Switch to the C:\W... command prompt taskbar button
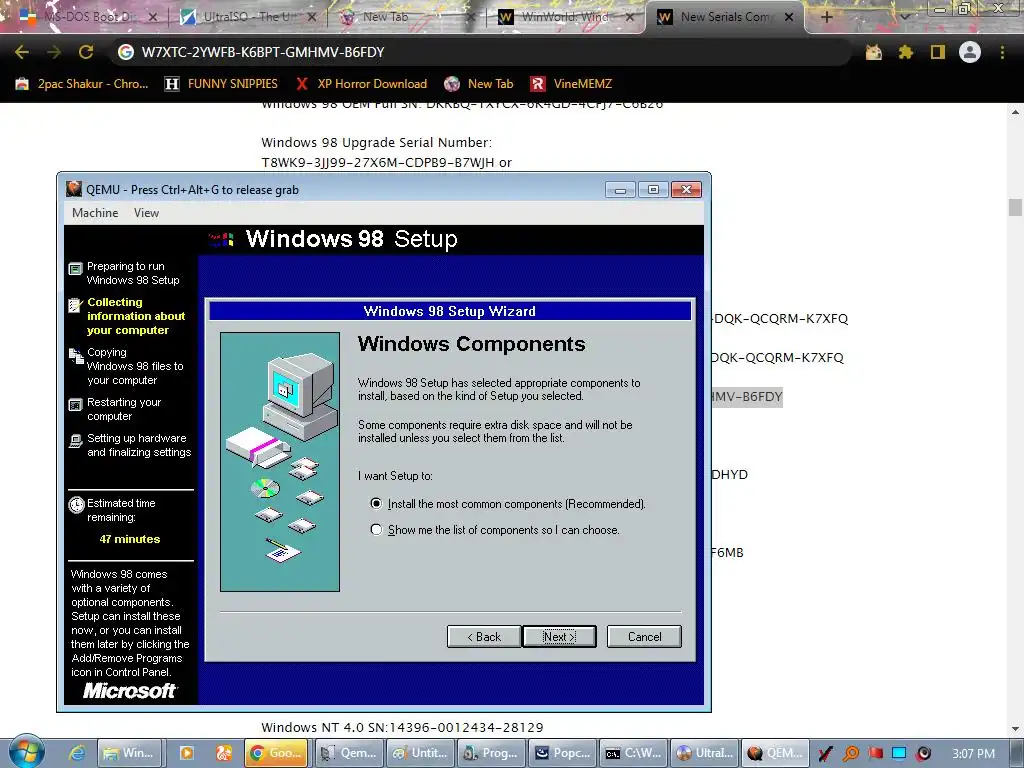1024x768 pixels. point(633,753)
